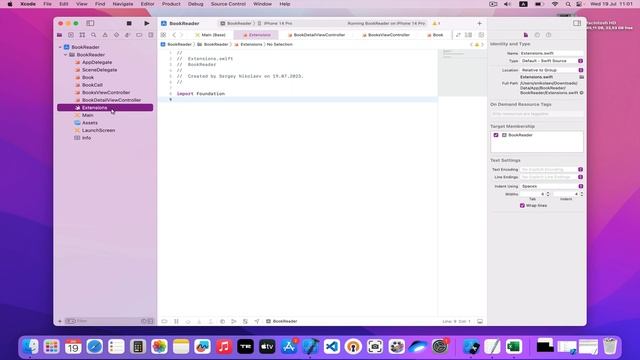Open the Product menu
Viewport: 640px width, 360px height.
(171, 4)
